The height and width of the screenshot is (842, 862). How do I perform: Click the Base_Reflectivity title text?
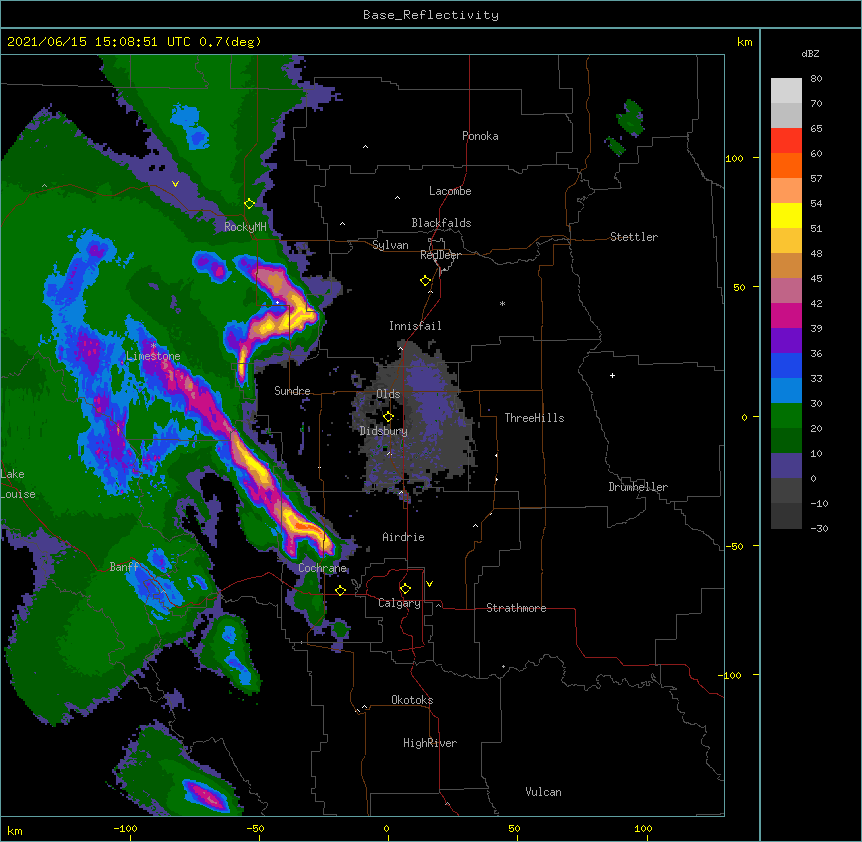[x=431, y=15]
